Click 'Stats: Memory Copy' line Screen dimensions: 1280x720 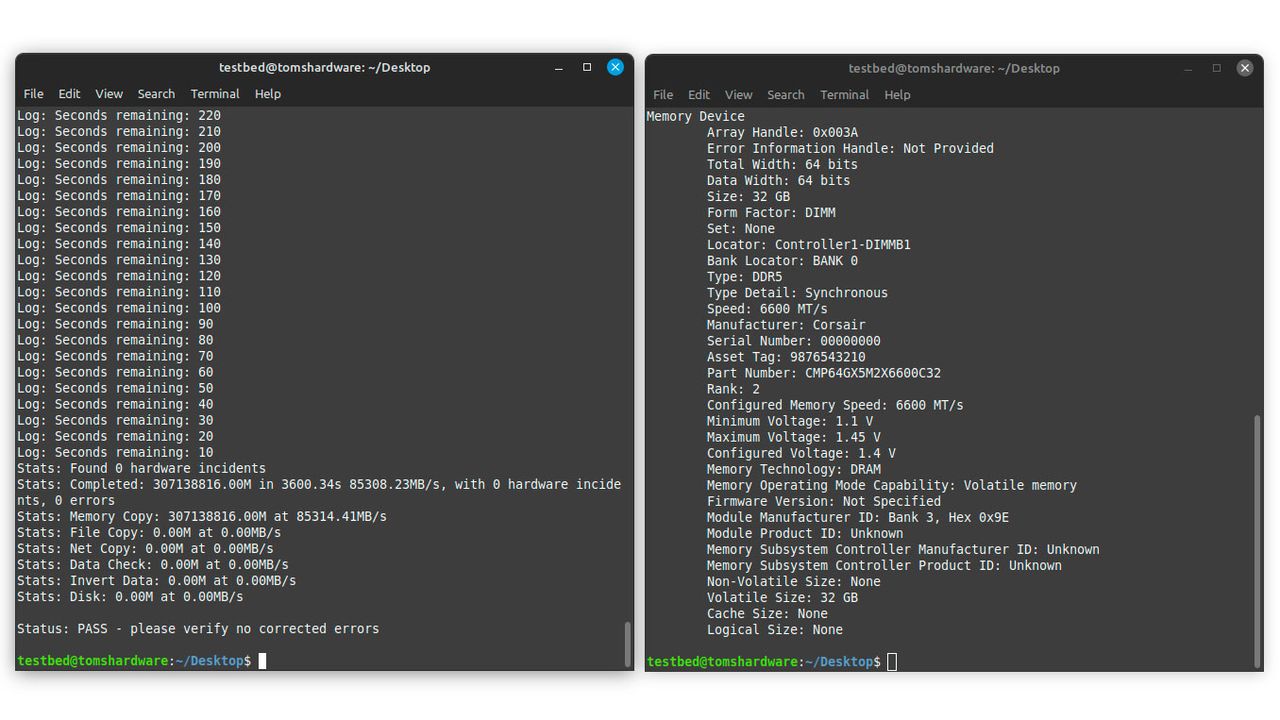tap(202, 516)
